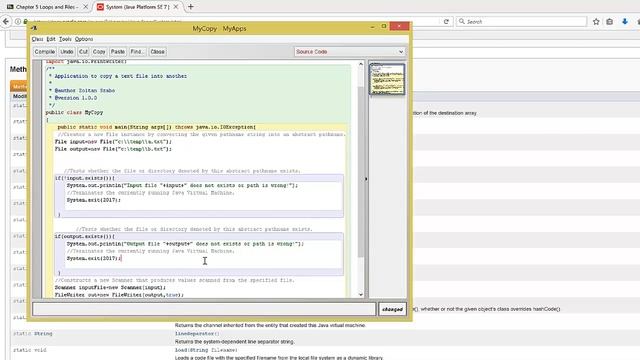Click the BlueJ window title icon

(x=34, y=28)
